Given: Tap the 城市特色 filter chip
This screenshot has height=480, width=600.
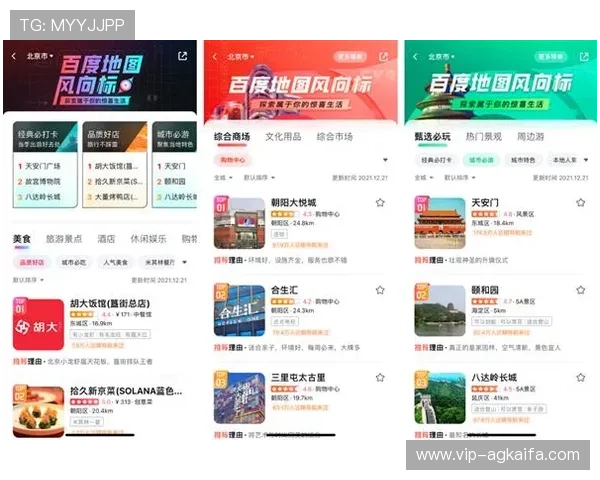Looking at the screenshot, I should point(523,160).
